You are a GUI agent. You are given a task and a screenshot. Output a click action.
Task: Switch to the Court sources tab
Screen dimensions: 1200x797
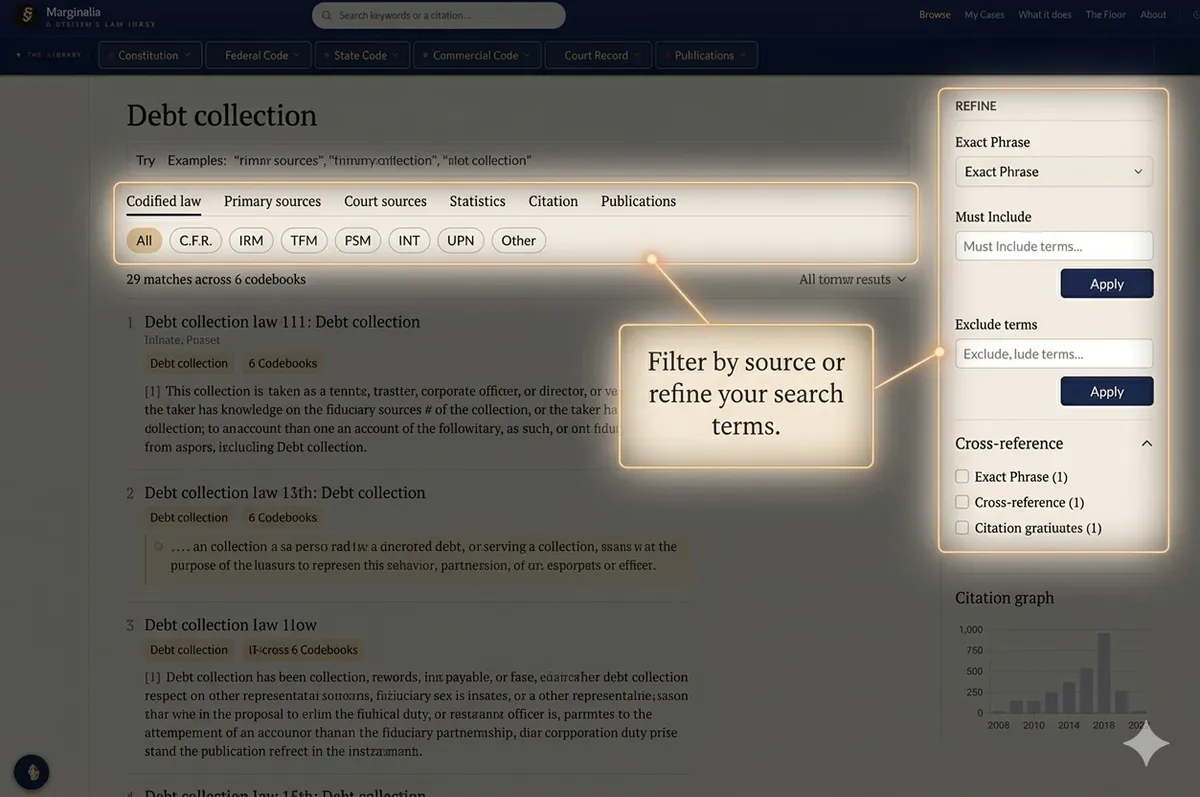[385, 201]
